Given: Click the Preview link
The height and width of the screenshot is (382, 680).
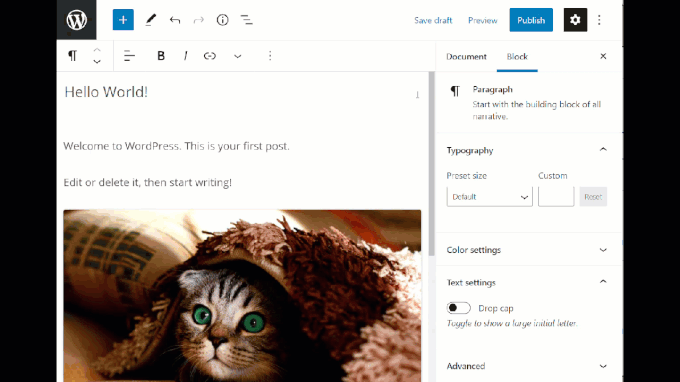Looking at the screenshot, I should click(x=483, y=20).
